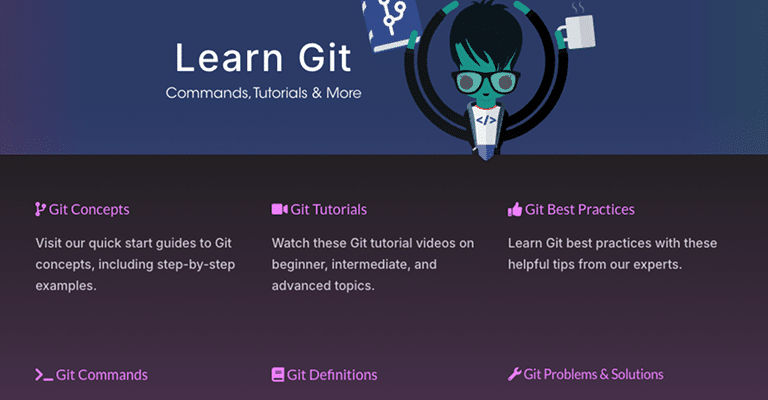
Task: Click the terminal prompt icon beside Git Commands
Action: [44, 375]
